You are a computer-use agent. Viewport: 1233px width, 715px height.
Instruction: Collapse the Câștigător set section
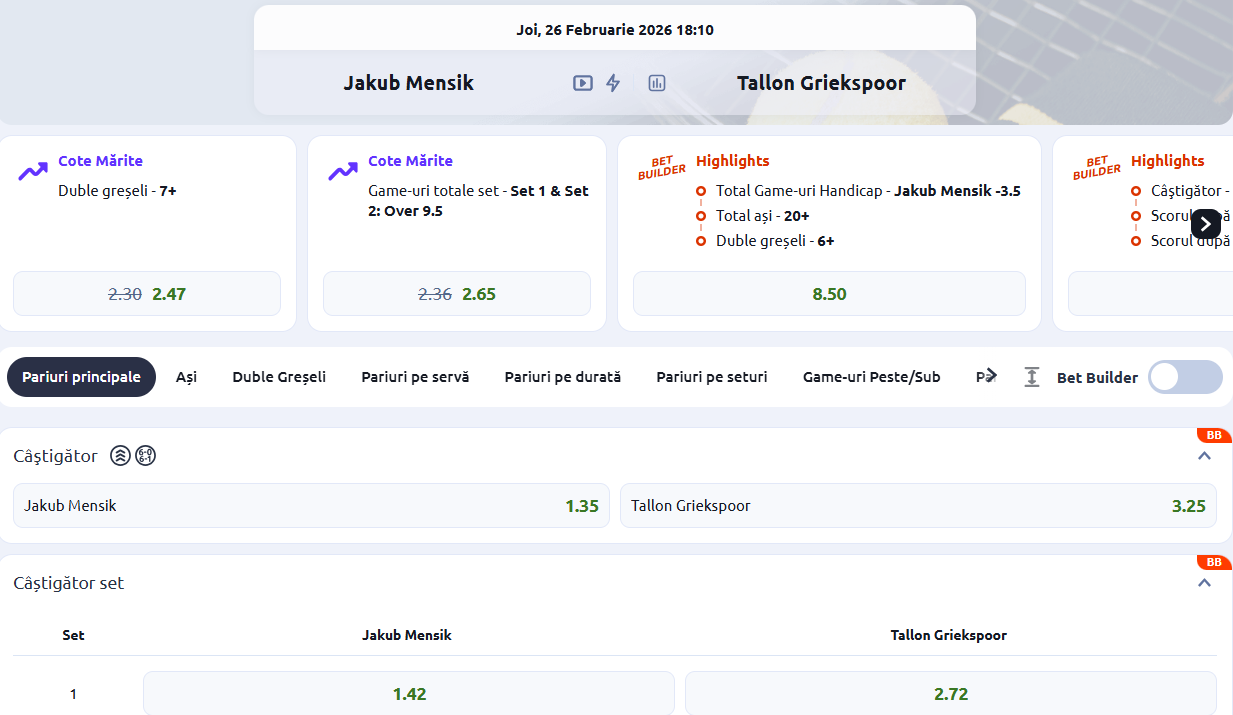pos(1204,583)
